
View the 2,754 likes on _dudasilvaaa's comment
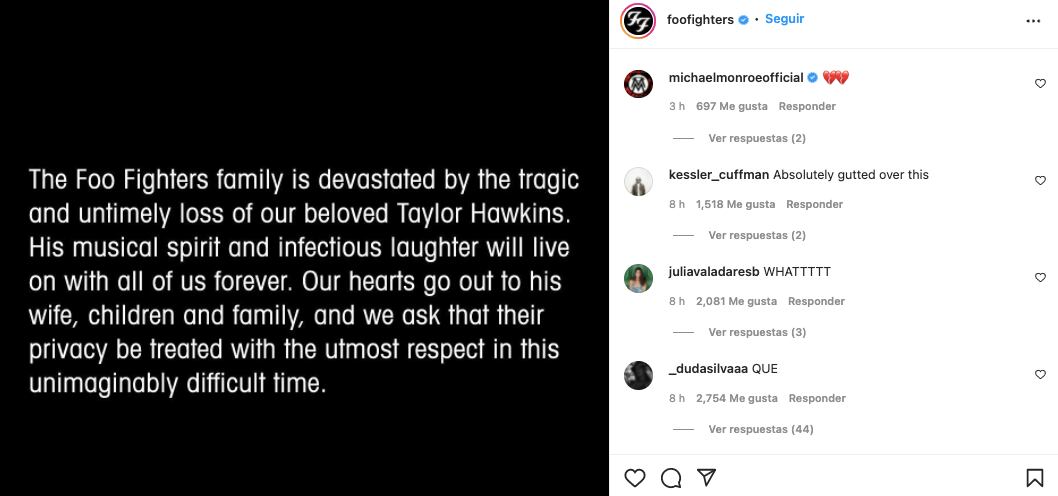737,398
